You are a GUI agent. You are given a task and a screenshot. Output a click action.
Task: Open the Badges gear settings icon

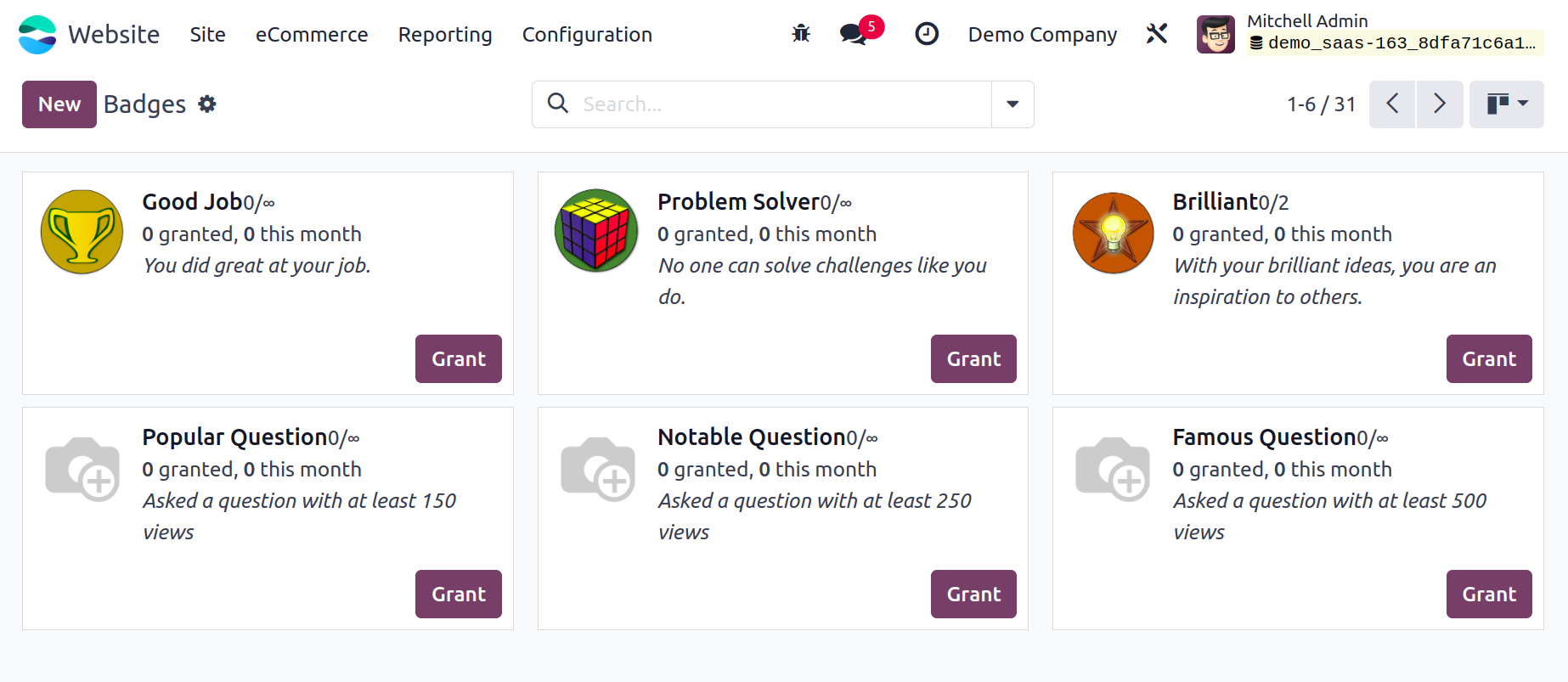pyautogui.click(x=207, y=104)
